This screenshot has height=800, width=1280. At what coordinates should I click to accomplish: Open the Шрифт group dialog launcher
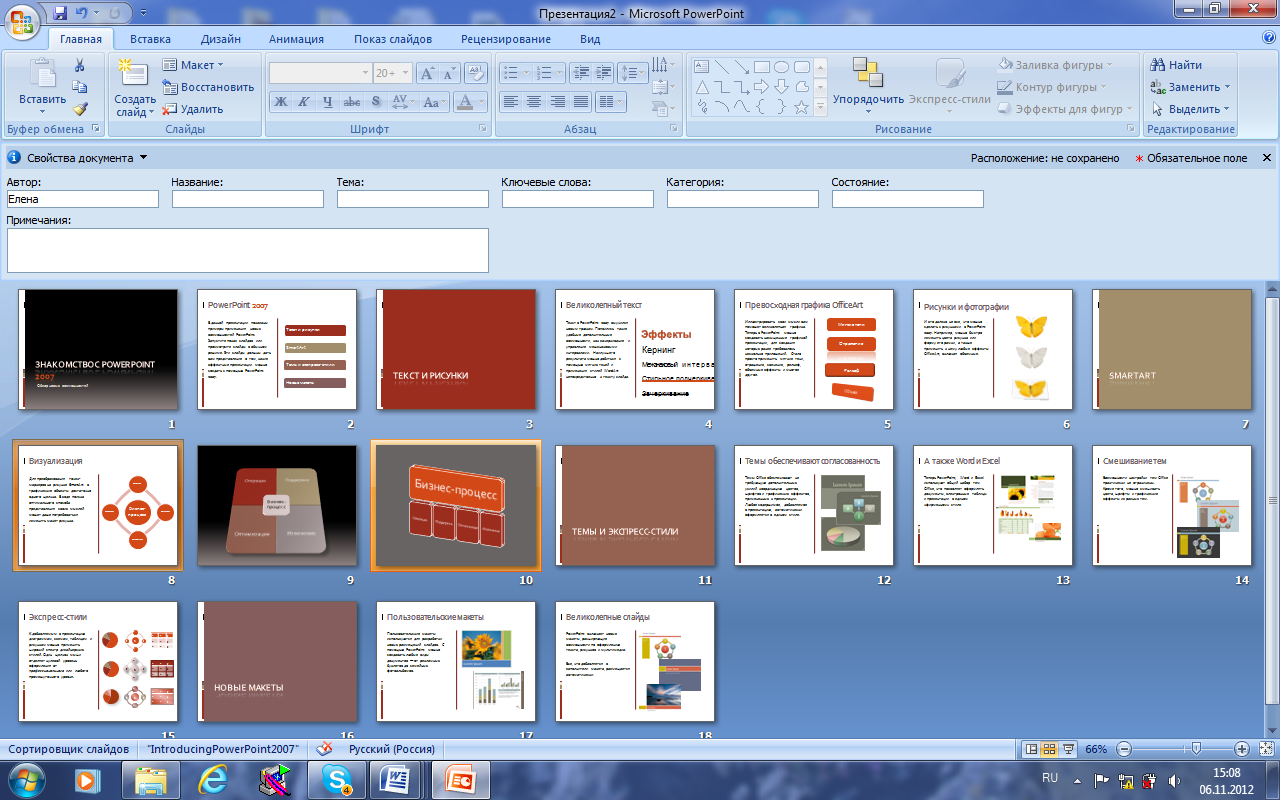pyautogui.click(x=482, y=129)
